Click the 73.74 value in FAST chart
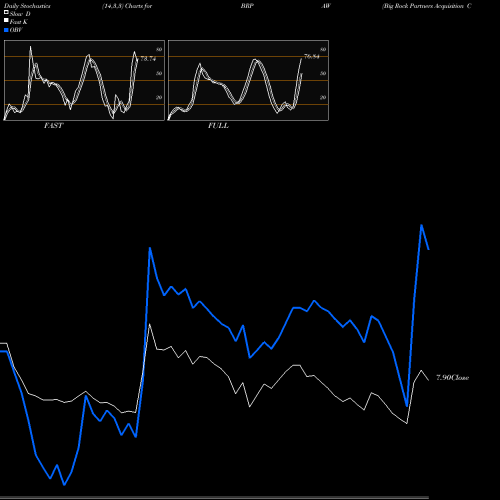The width and height of the screenshot is (500, 500). (x=148, y=59)
